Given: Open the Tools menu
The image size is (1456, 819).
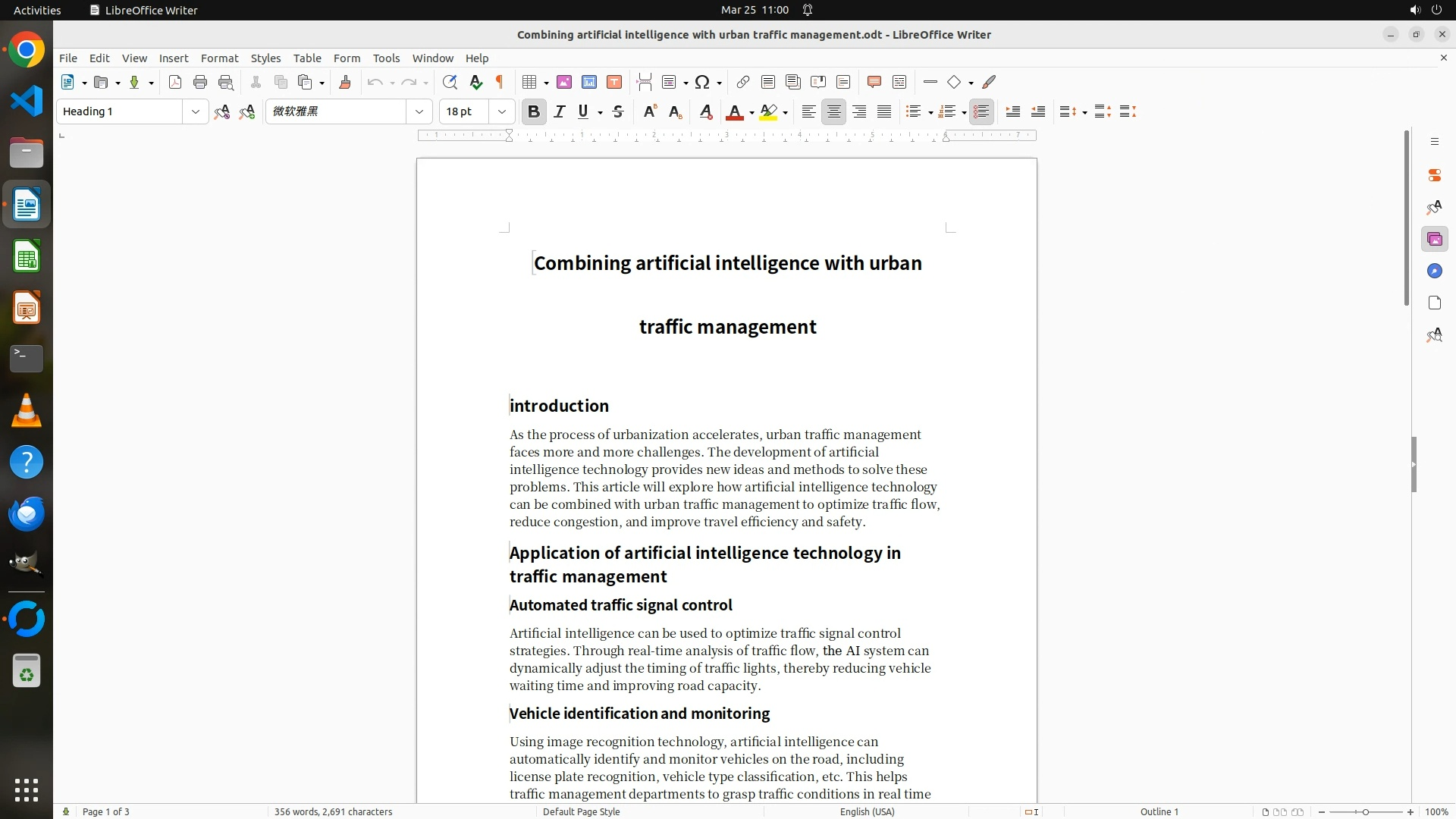Looking at the screenshot, I should pos(386,58).
